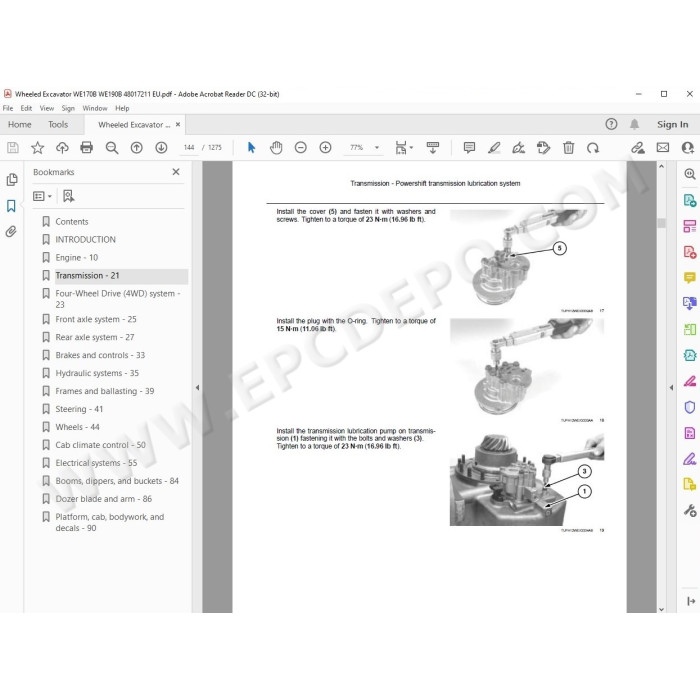Collapse the right tools pane arrow
Image resolution: width=700 pixels, height=700 pixels.
671,388
